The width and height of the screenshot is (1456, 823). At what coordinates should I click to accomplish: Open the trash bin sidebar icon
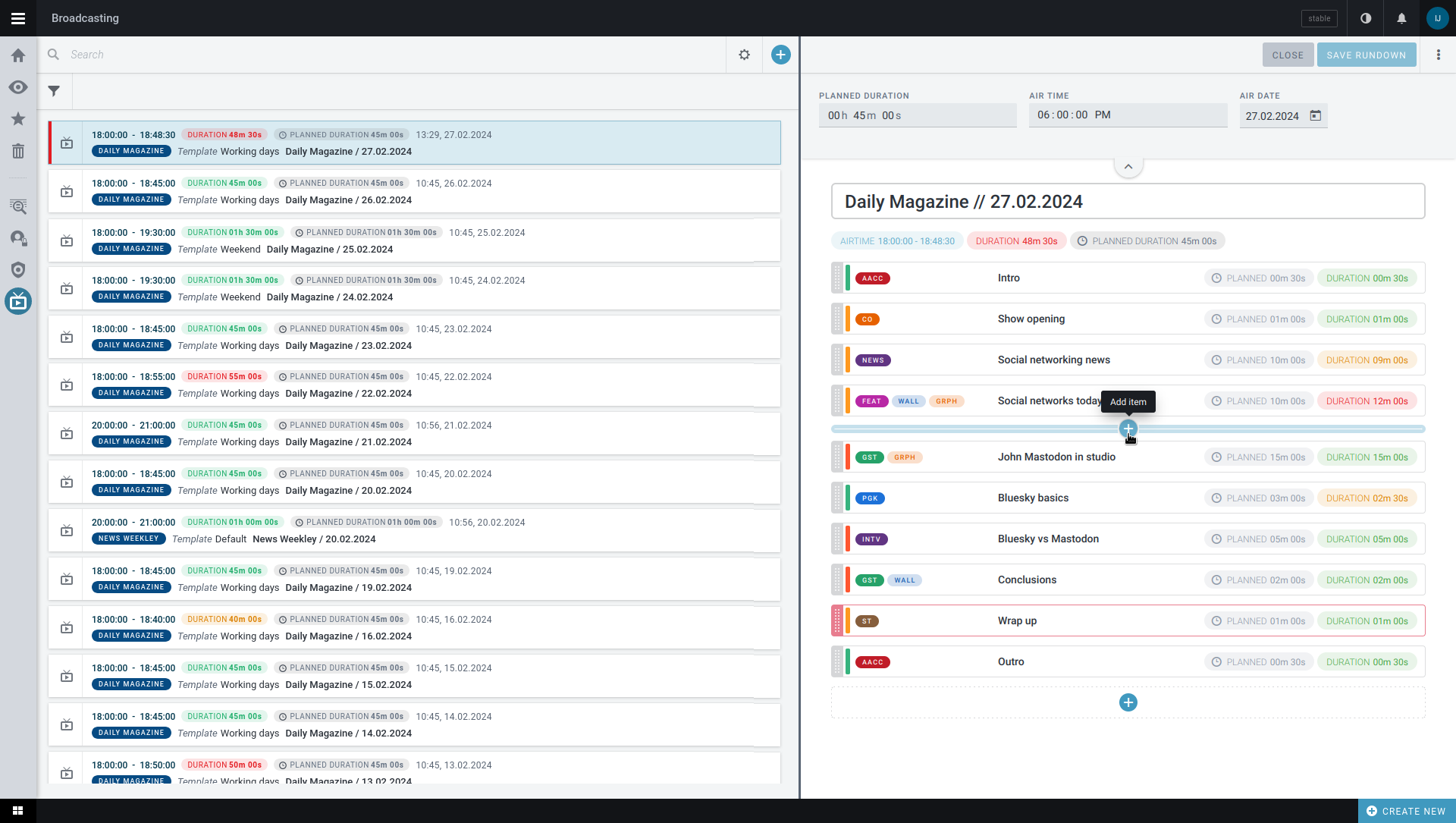18,151
